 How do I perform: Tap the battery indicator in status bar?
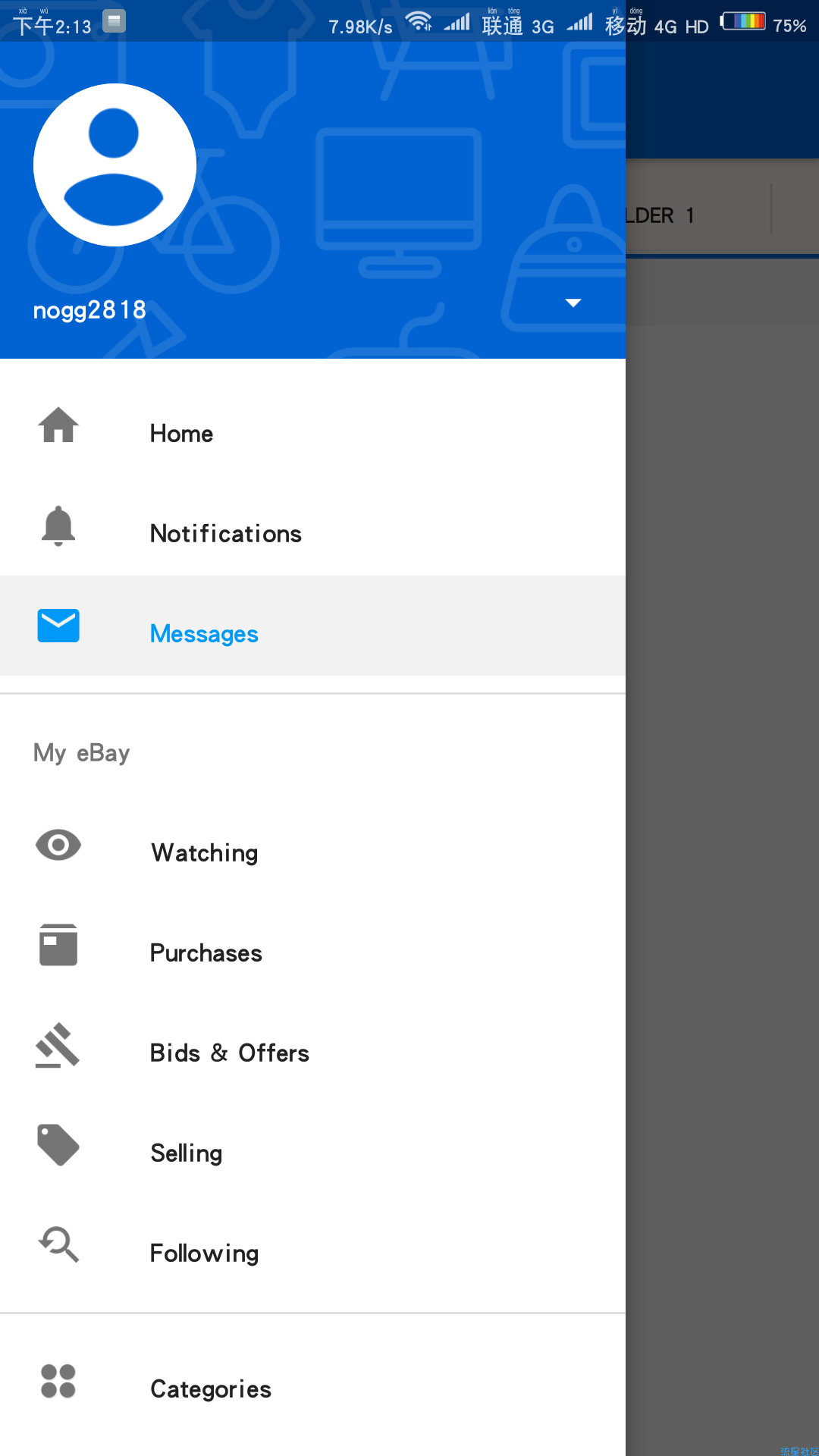click(x=743, y=21)
